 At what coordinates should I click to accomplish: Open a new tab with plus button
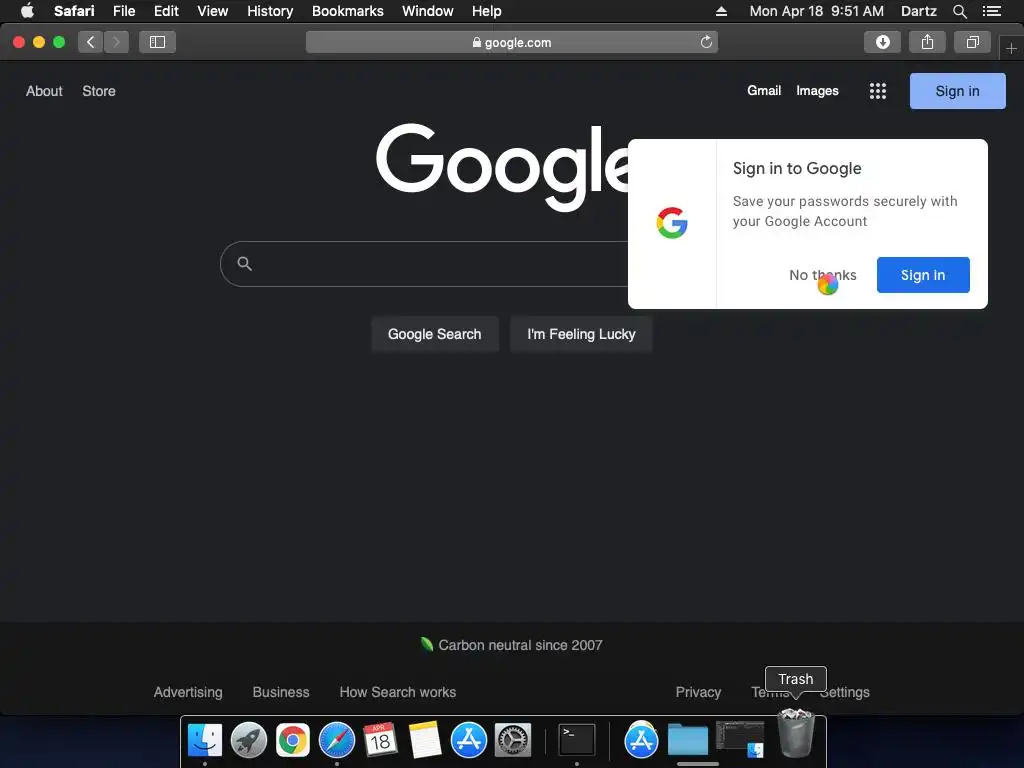(1011, 48)
